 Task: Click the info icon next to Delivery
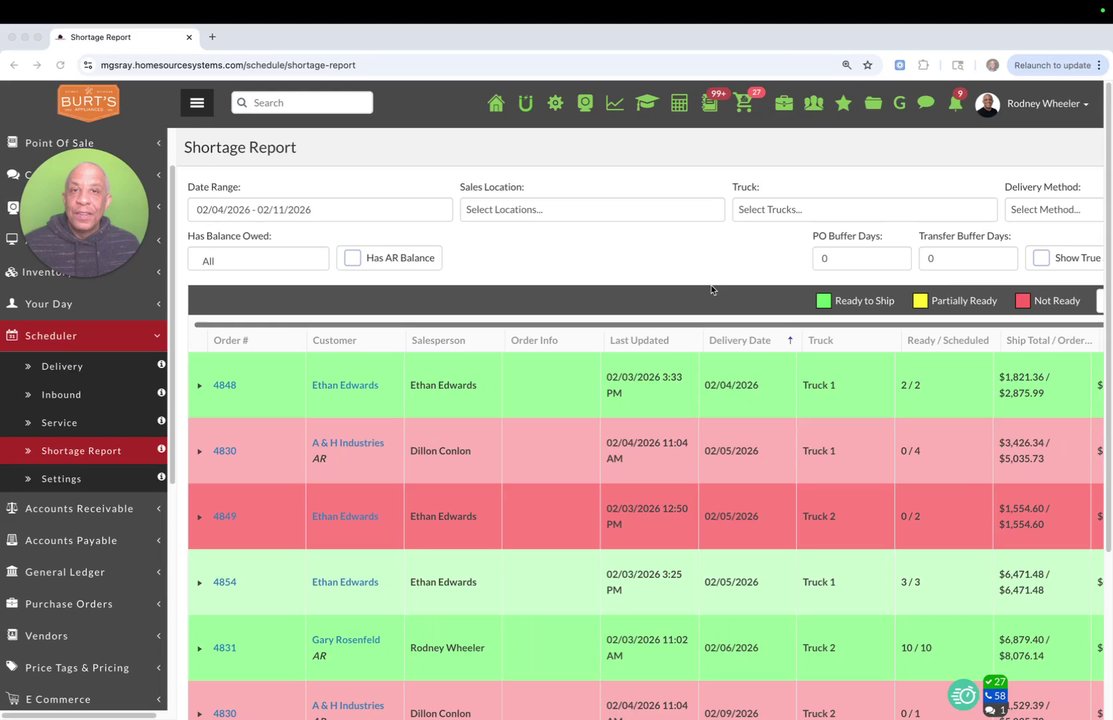point(161,364)
